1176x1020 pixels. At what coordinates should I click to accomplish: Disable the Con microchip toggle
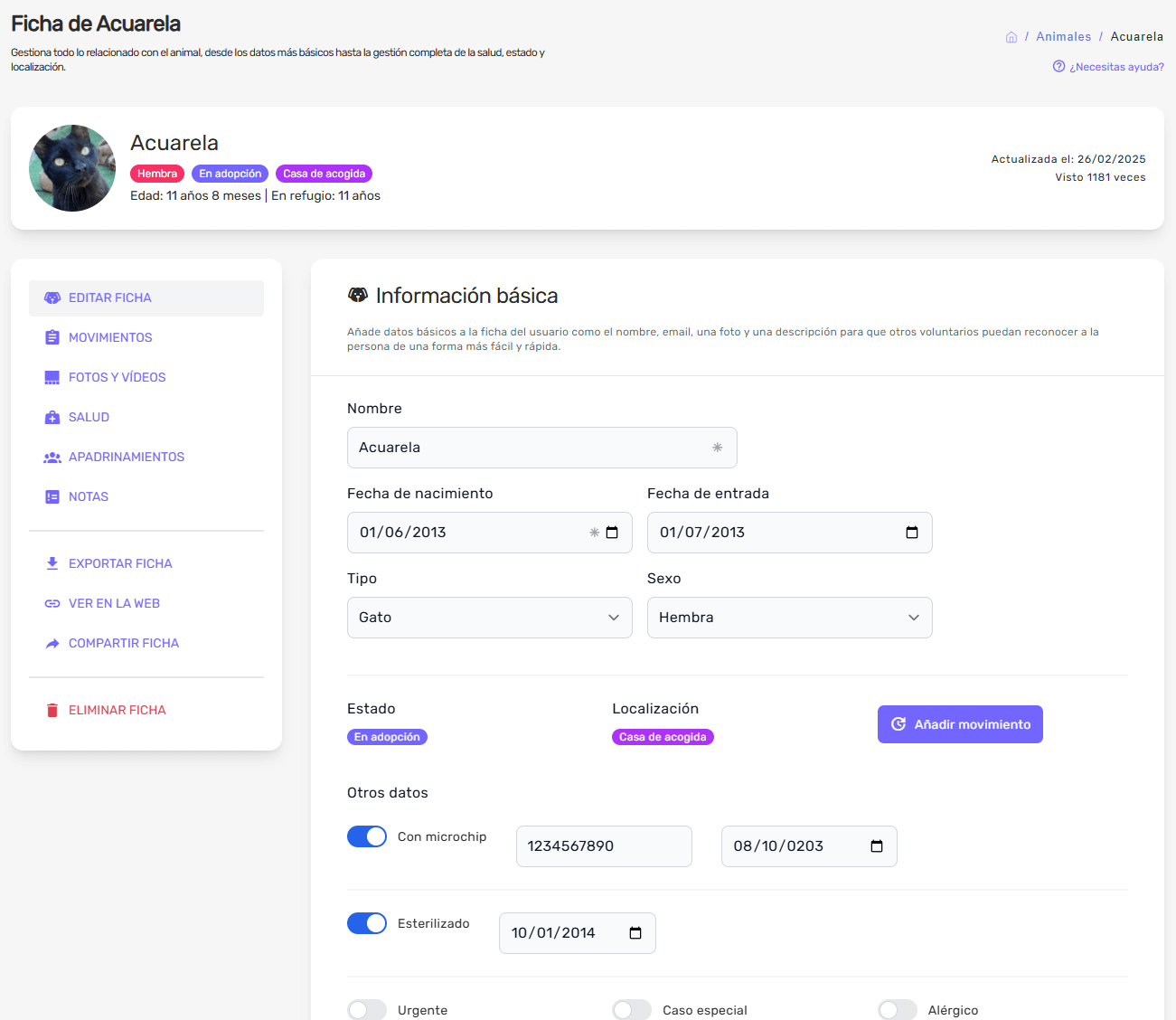[367, 836]
